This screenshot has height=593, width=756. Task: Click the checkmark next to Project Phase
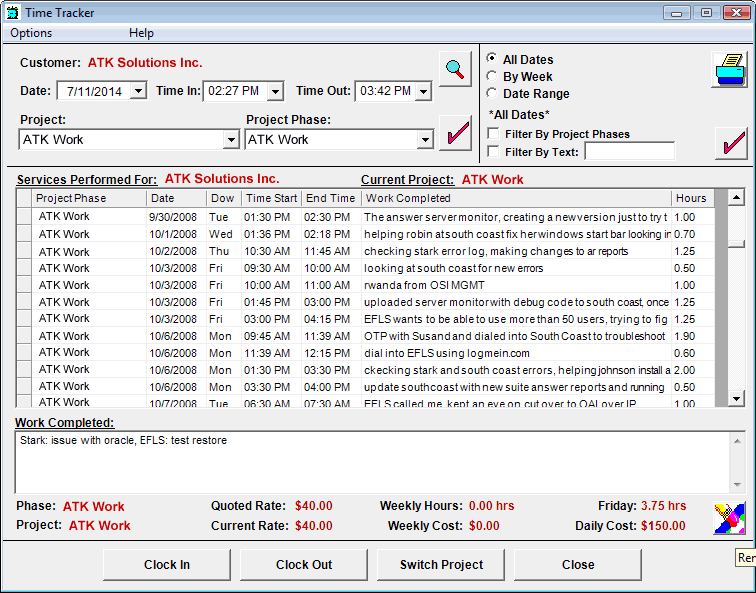tap(456, 133)
